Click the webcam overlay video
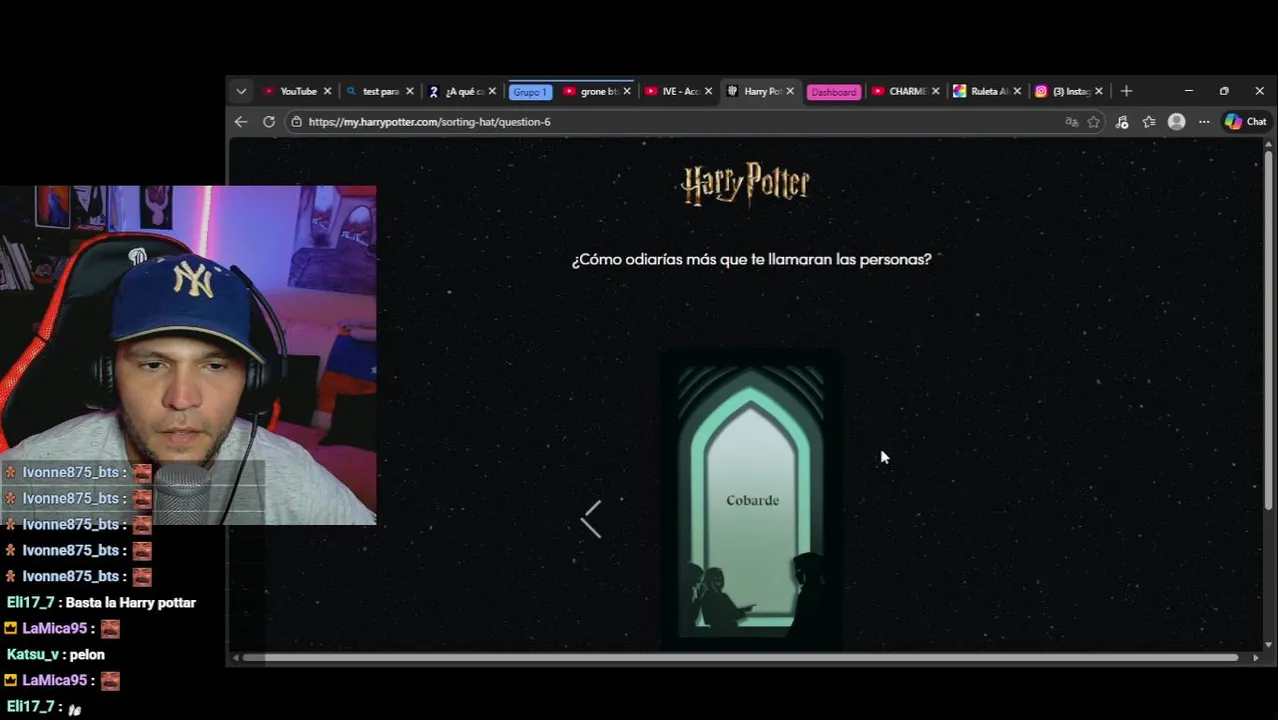The image size is (1278, 720). 188,355
